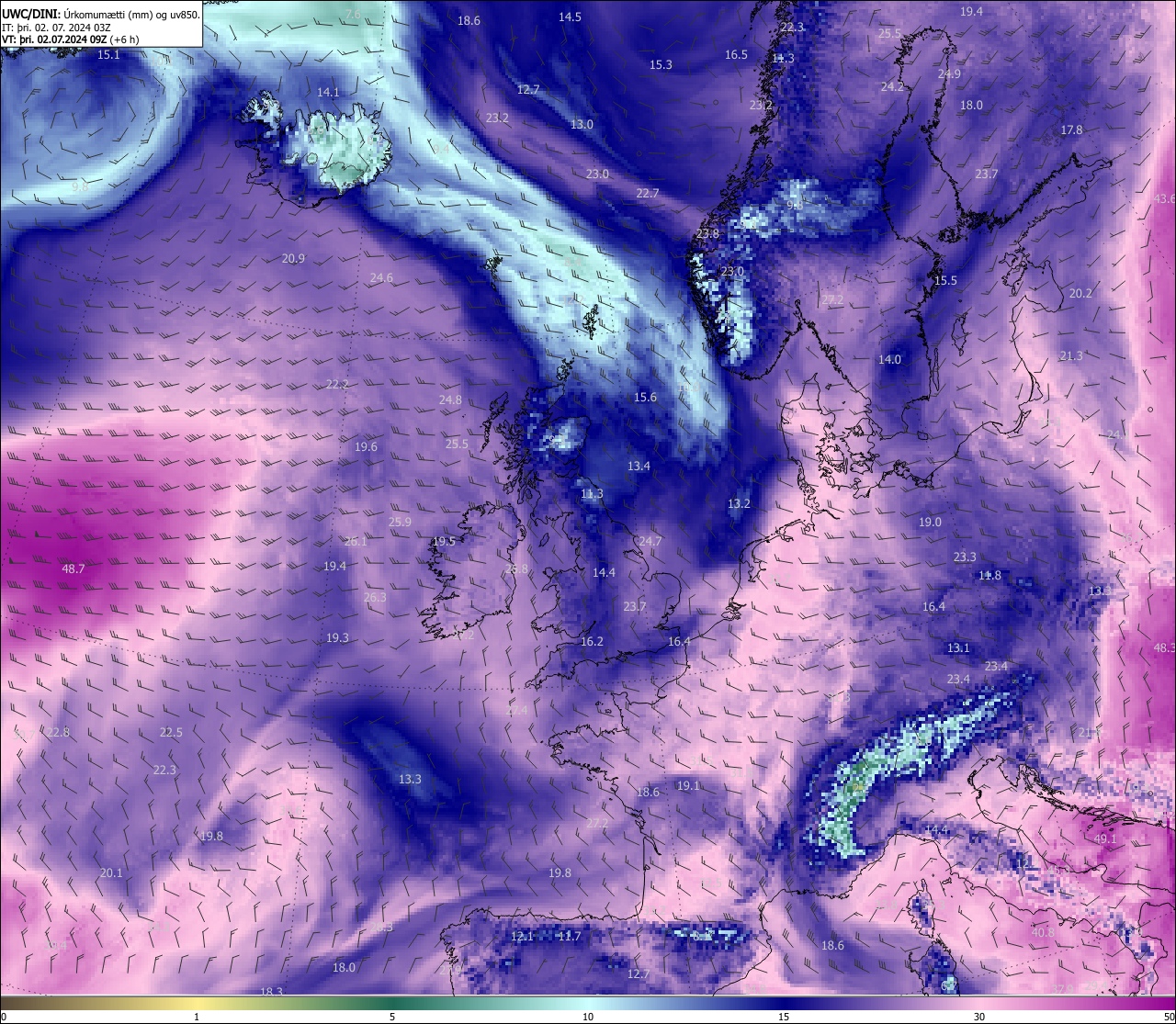The width and height of the screenshot is (1176, 1024).
Task: Click the colorbar tick label 50
Action: point(1169,1017)
